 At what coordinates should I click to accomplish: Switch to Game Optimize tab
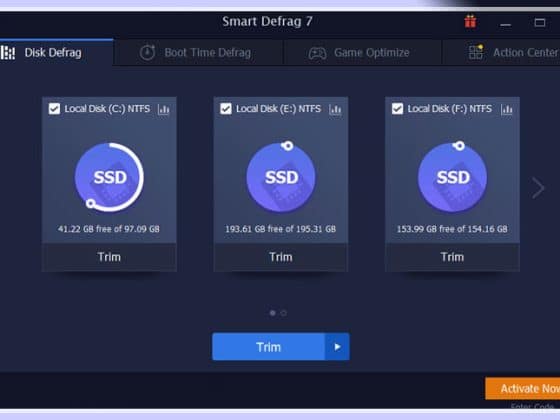362,52
